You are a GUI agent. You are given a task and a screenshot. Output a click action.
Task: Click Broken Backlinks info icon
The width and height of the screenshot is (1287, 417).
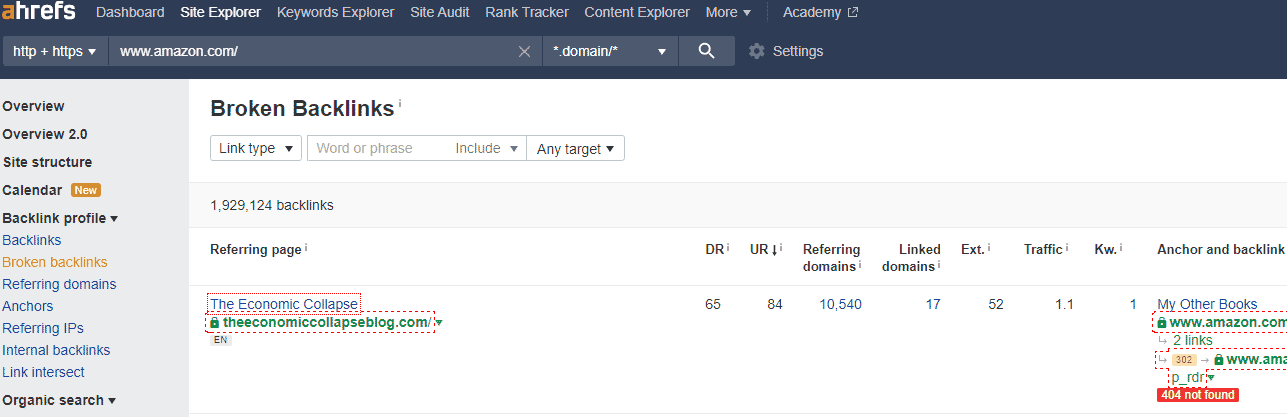pos(400,103)
